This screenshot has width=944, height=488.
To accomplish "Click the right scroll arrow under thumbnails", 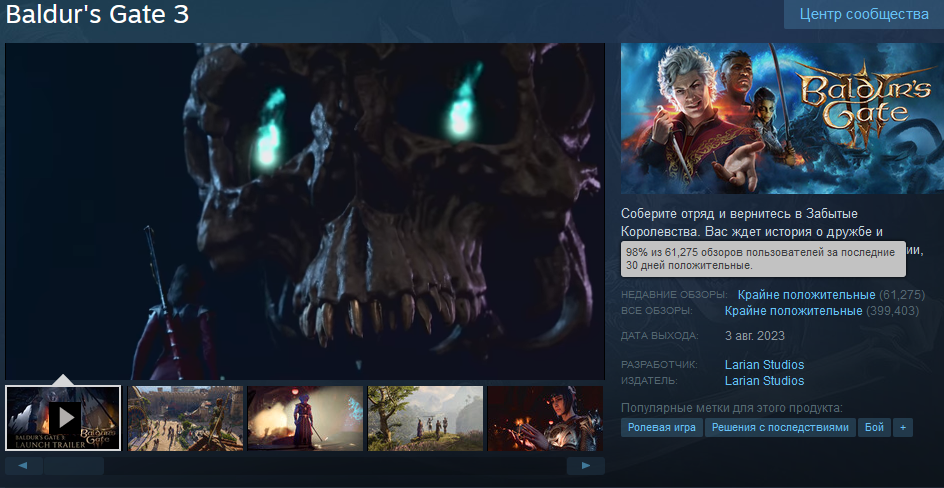I will pos(586,466).
